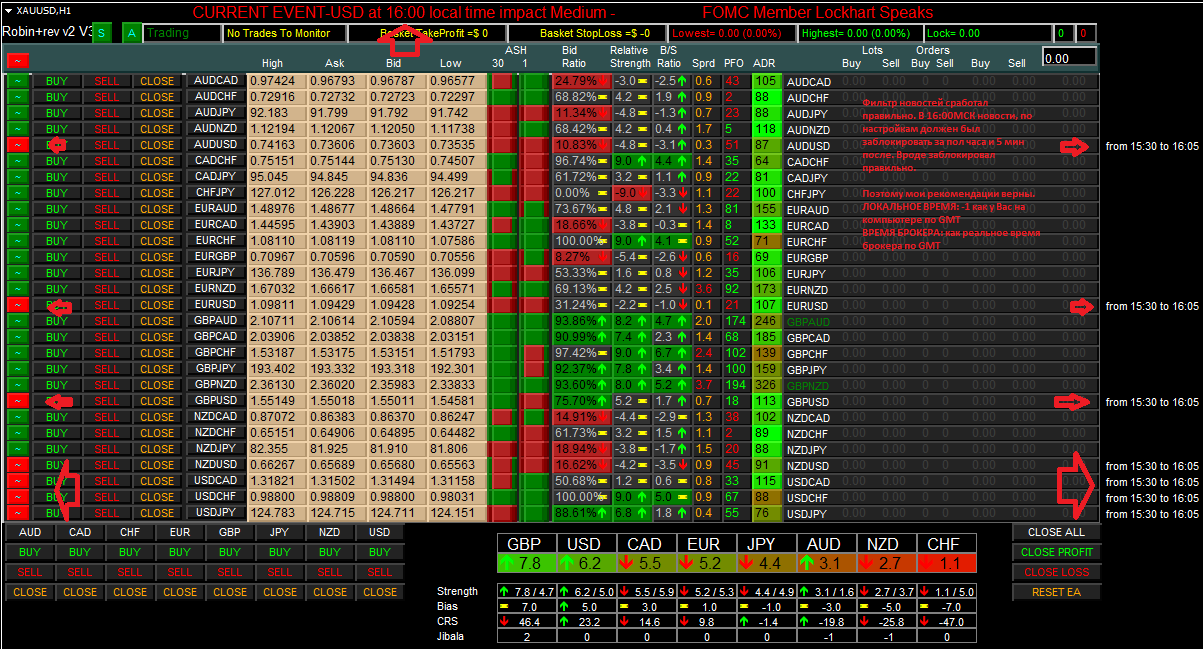Select the GBPCAD pair button beside the CLOSE column

[x=216, y=337]
